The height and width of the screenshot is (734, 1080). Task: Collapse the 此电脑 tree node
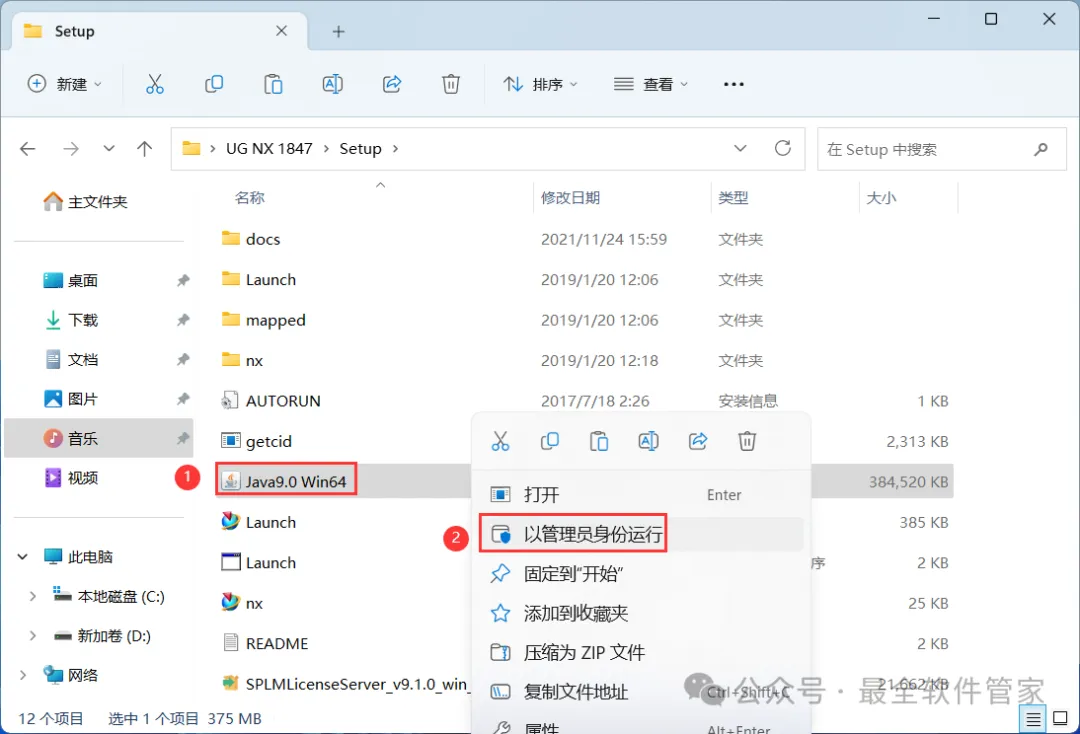tap(23, 556)
